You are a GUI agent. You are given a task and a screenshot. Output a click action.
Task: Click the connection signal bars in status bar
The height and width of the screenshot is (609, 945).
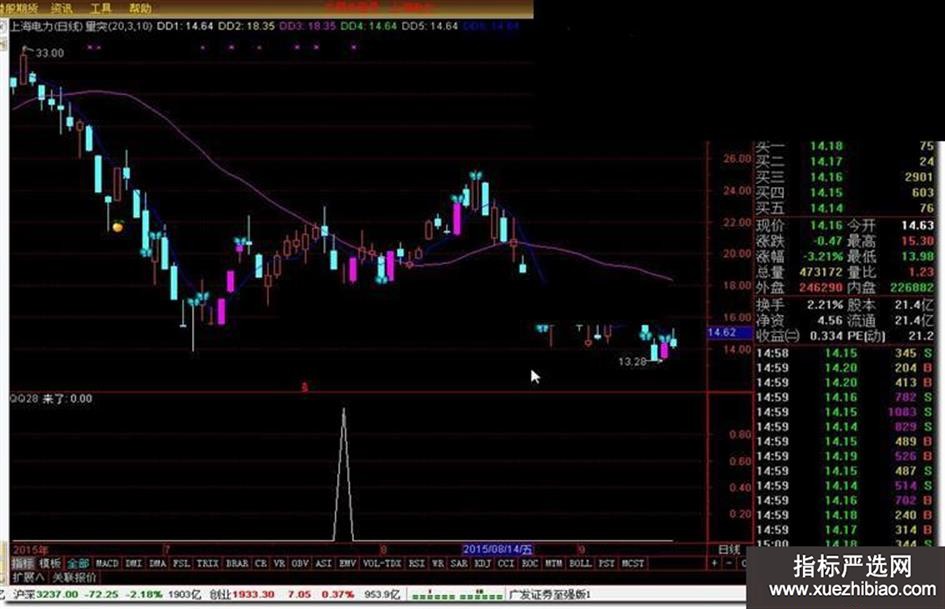click(x=457, y=596)
